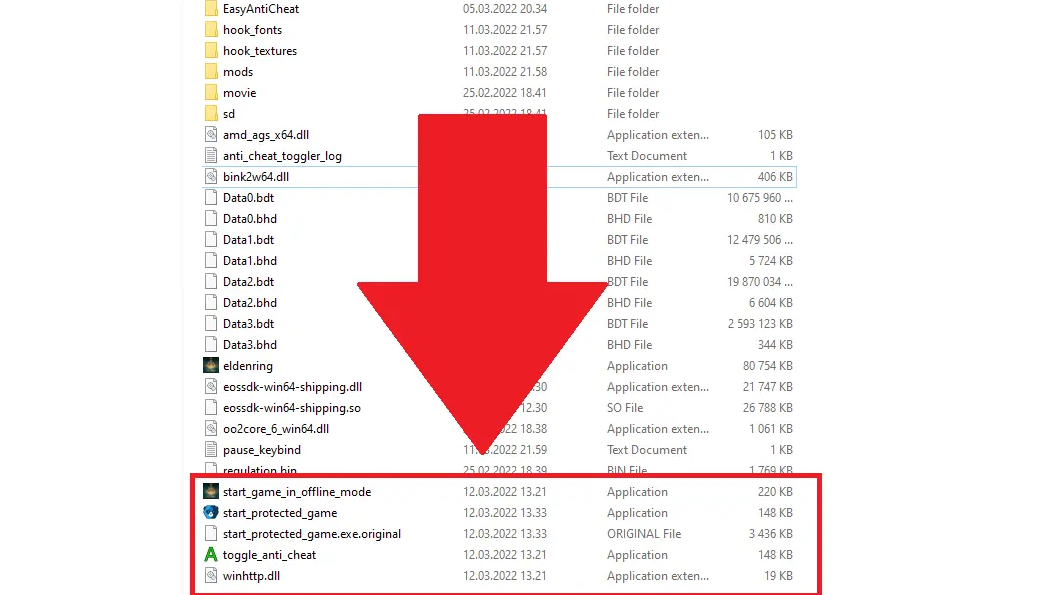Select the 'Data2.bdt' file name
Screen dimensions: 1058x595
248,281
